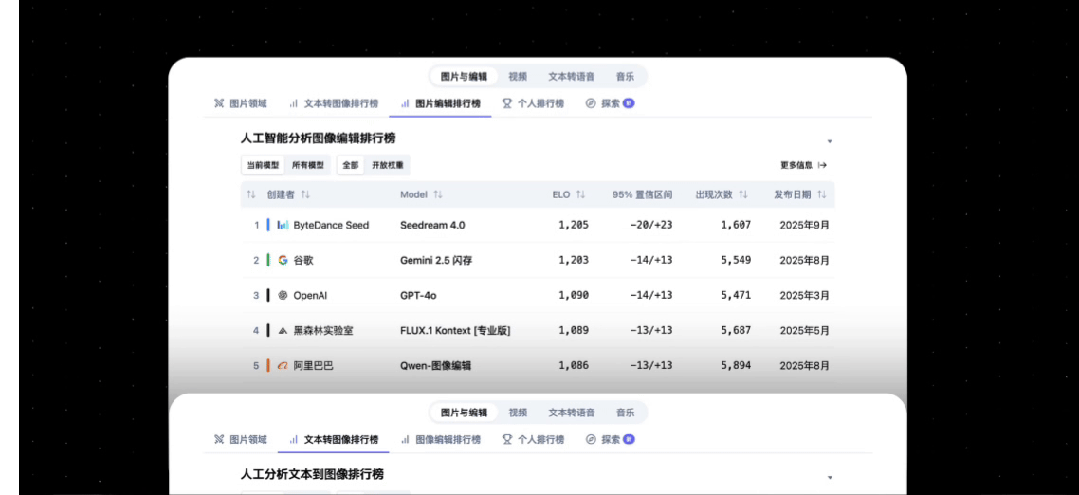Click the orange color bar beside 阿里巴巴
Viewport: 1079px width, 495px height.
268,366
